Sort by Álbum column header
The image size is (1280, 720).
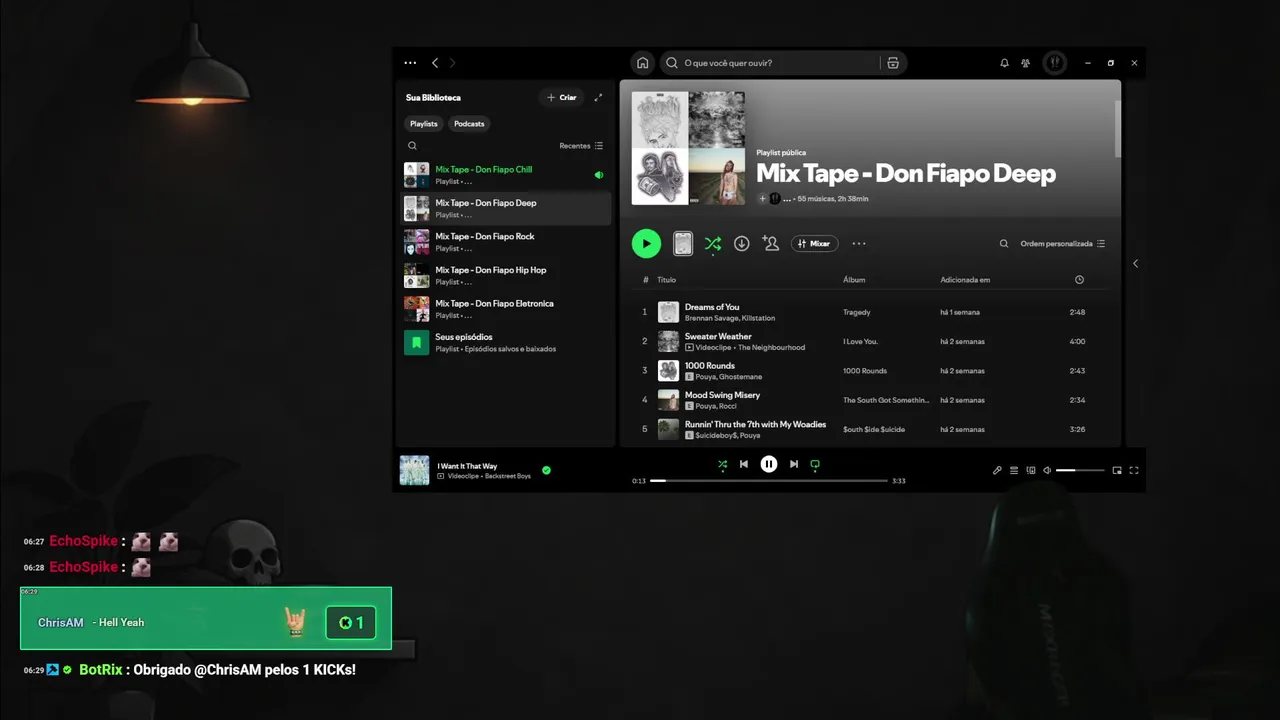854,280
